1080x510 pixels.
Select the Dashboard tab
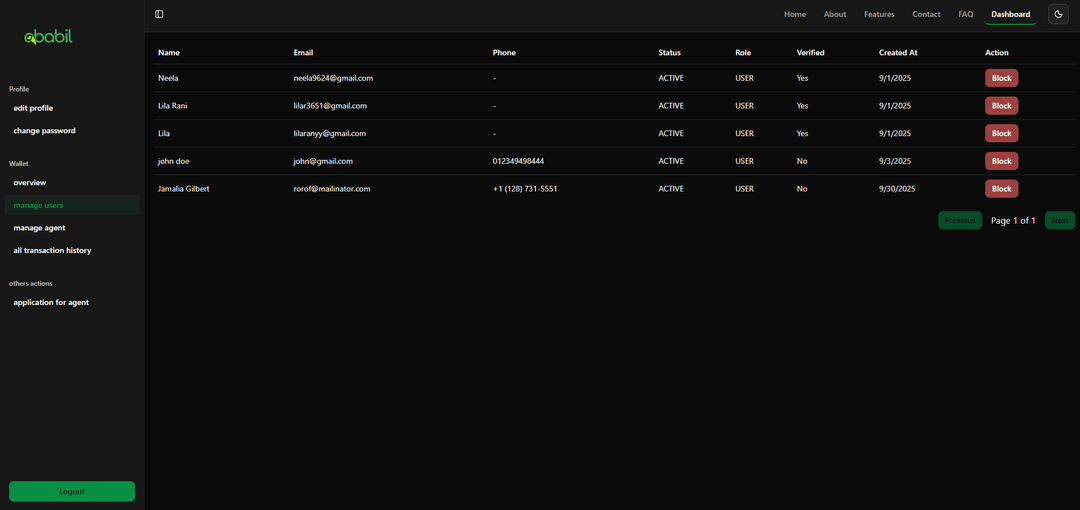(x=1010, y=14)
